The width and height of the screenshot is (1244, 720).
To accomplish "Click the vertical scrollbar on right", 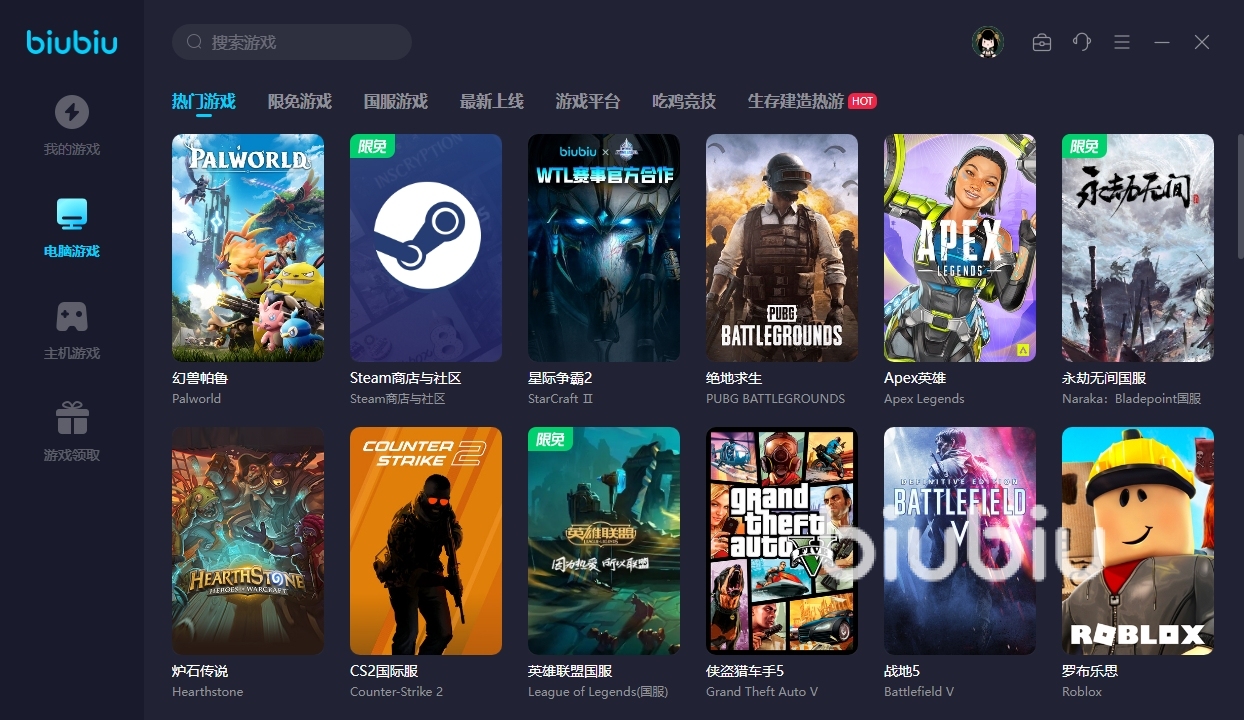I will [x=1239, y=200].
